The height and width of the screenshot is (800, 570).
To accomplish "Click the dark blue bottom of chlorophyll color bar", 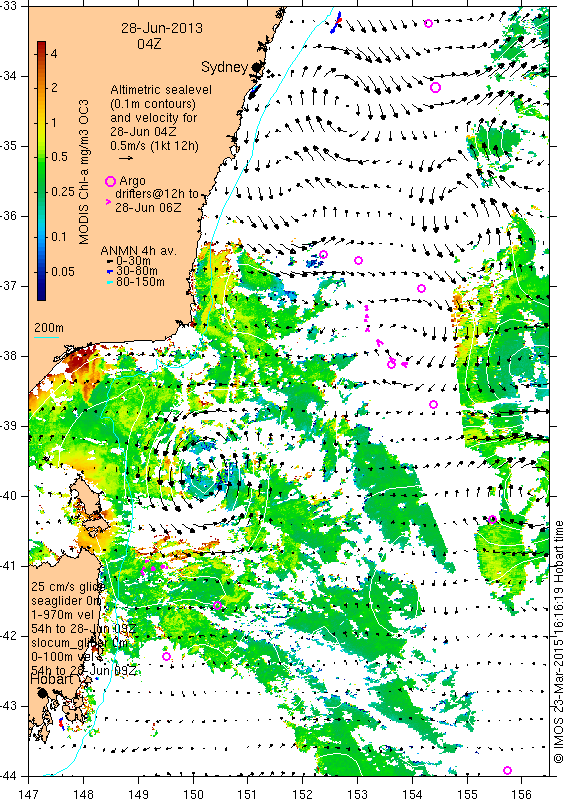I will pyautogui.click(x=41, y=294).
